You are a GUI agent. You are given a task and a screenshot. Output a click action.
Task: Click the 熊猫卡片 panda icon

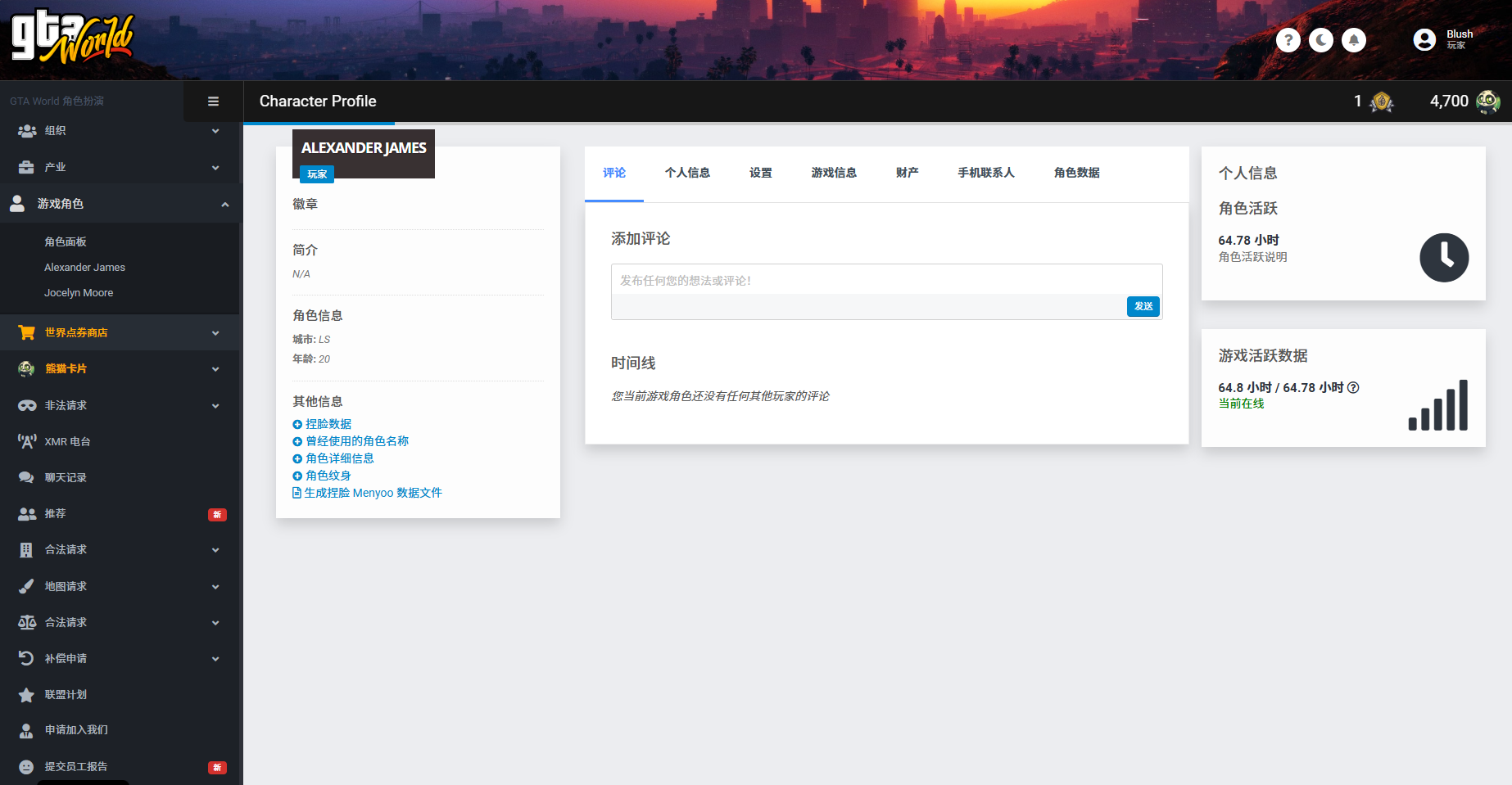26,368
